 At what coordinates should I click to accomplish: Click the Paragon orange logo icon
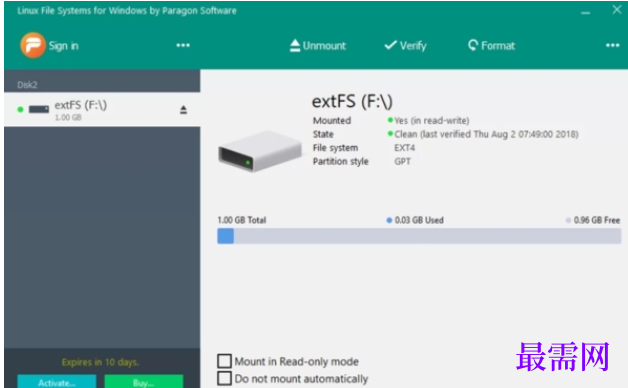click(32, 45)
